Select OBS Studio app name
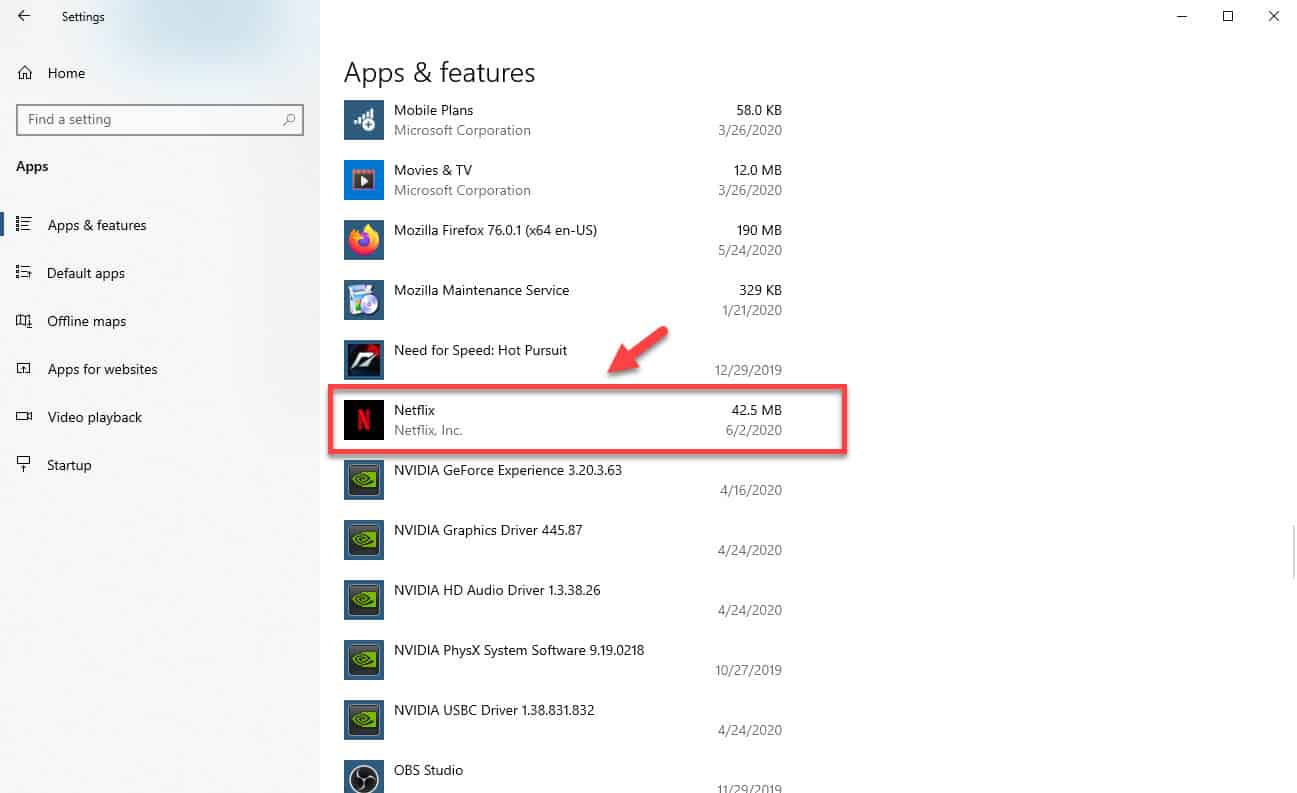The height and width of the screenshot is (793, 1297). click(x=428, y=770)
